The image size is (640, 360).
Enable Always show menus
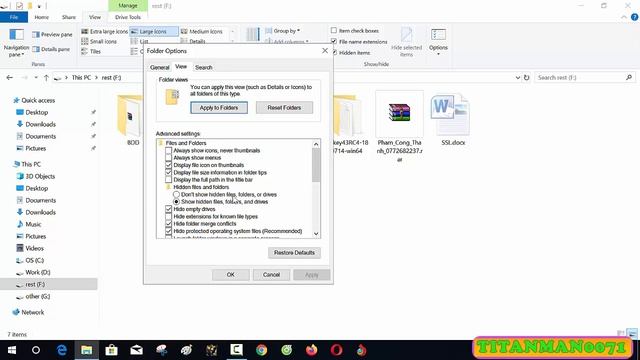click(x=168, y=158)
